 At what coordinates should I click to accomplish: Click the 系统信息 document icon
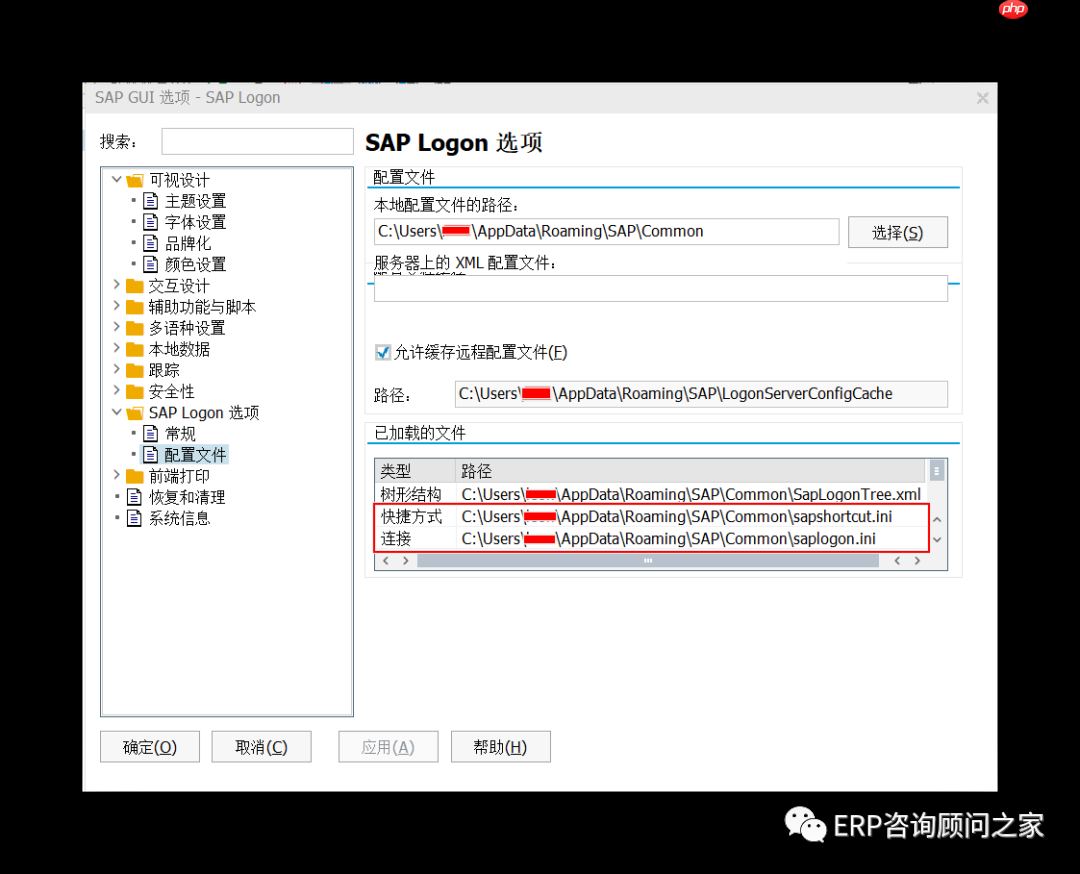pos(134,518)
